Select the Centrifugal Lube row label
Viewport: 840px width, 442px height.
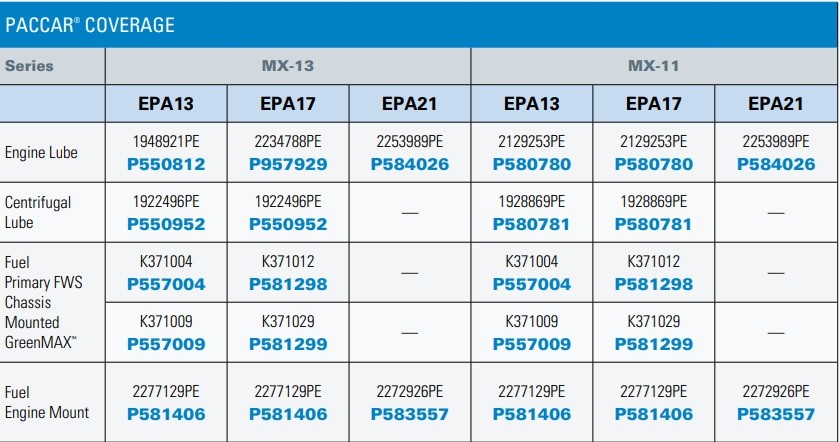(x=38, y=212)
